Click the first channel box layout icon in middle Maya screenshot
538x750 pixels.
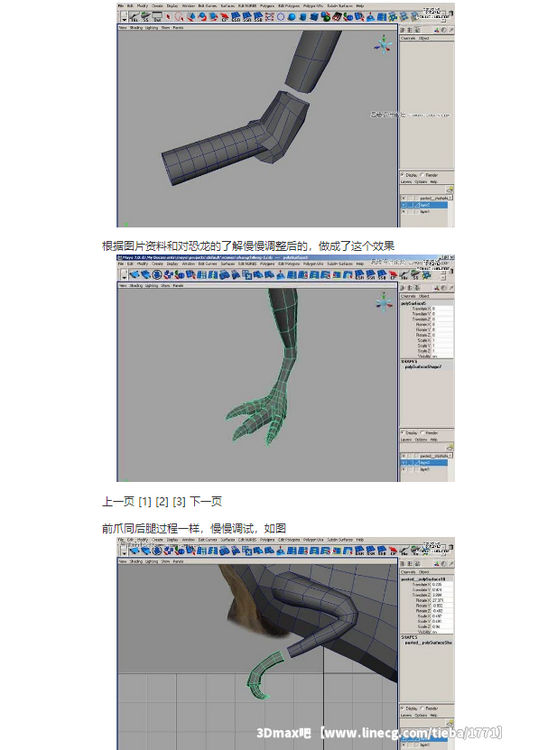(402, 288)
